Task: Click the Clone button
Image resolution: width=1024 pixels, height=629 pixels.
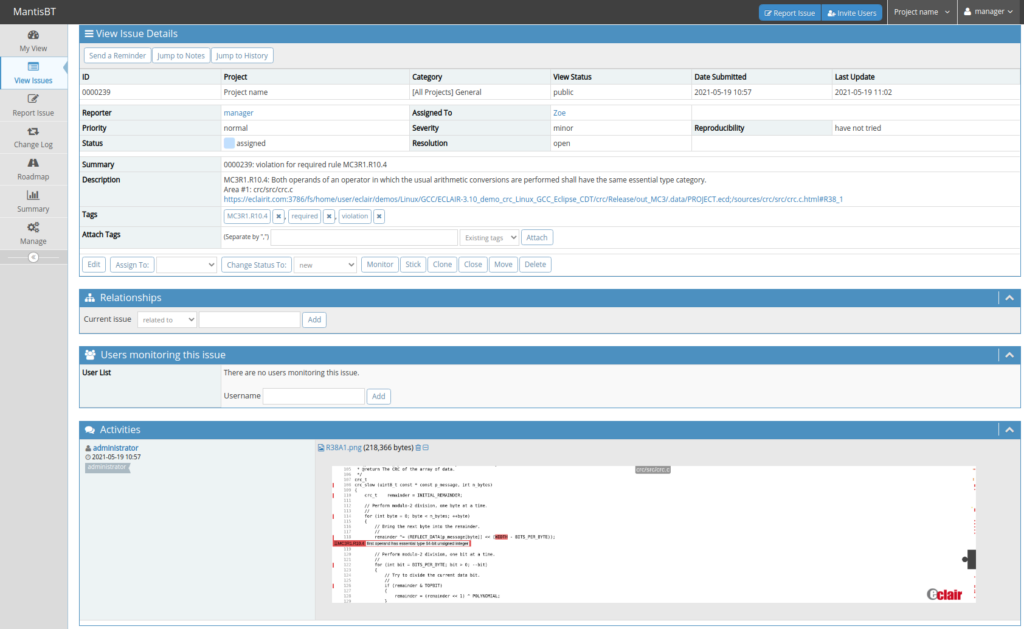Action: click(x=442, y=265)
